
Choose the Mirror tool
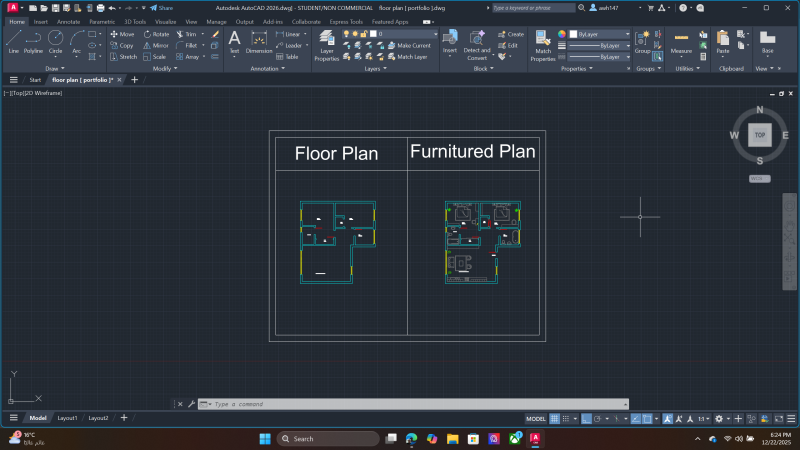point(156,45)
